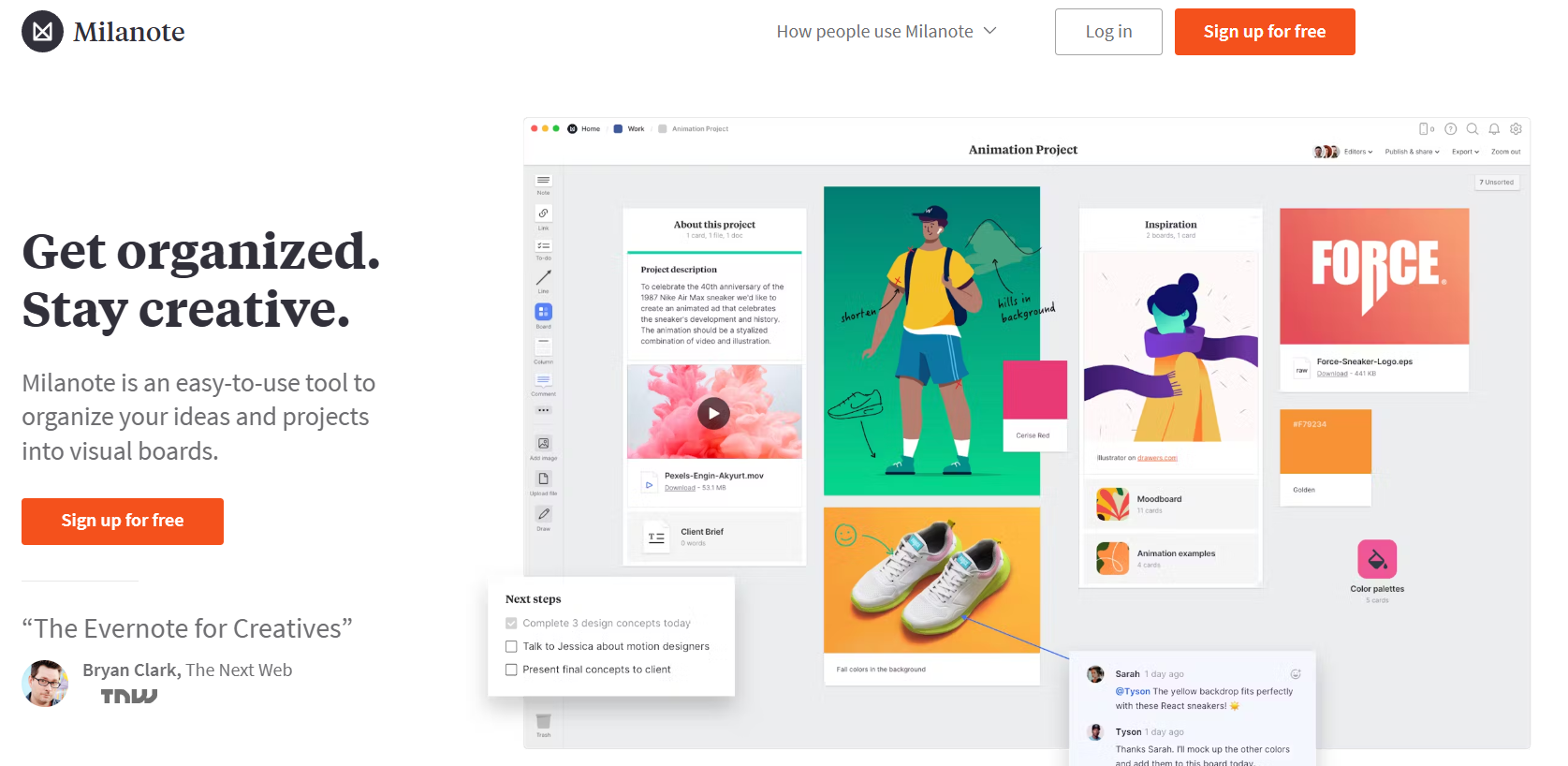The width and height of the screenshot is (1568, 766).
Task: Open the Editors dropdown
Action: (1358, 152)
